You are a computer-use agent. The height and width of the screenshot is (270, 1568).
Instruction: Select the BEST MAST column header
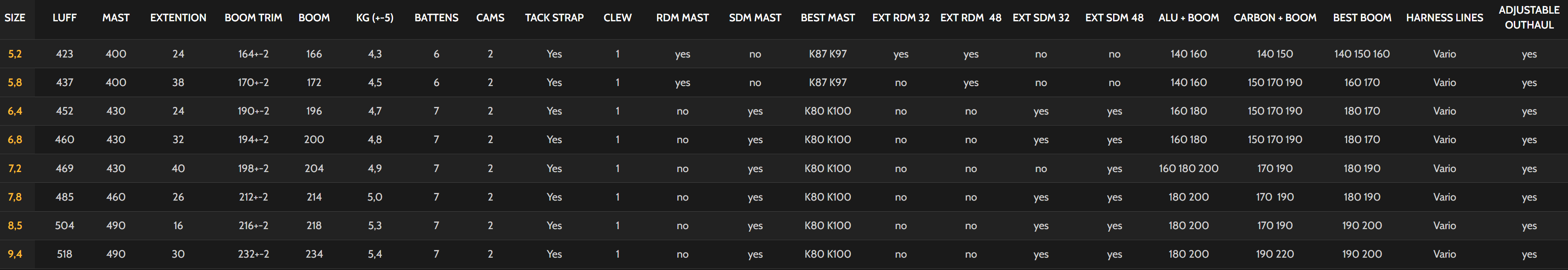coord(827,17)
